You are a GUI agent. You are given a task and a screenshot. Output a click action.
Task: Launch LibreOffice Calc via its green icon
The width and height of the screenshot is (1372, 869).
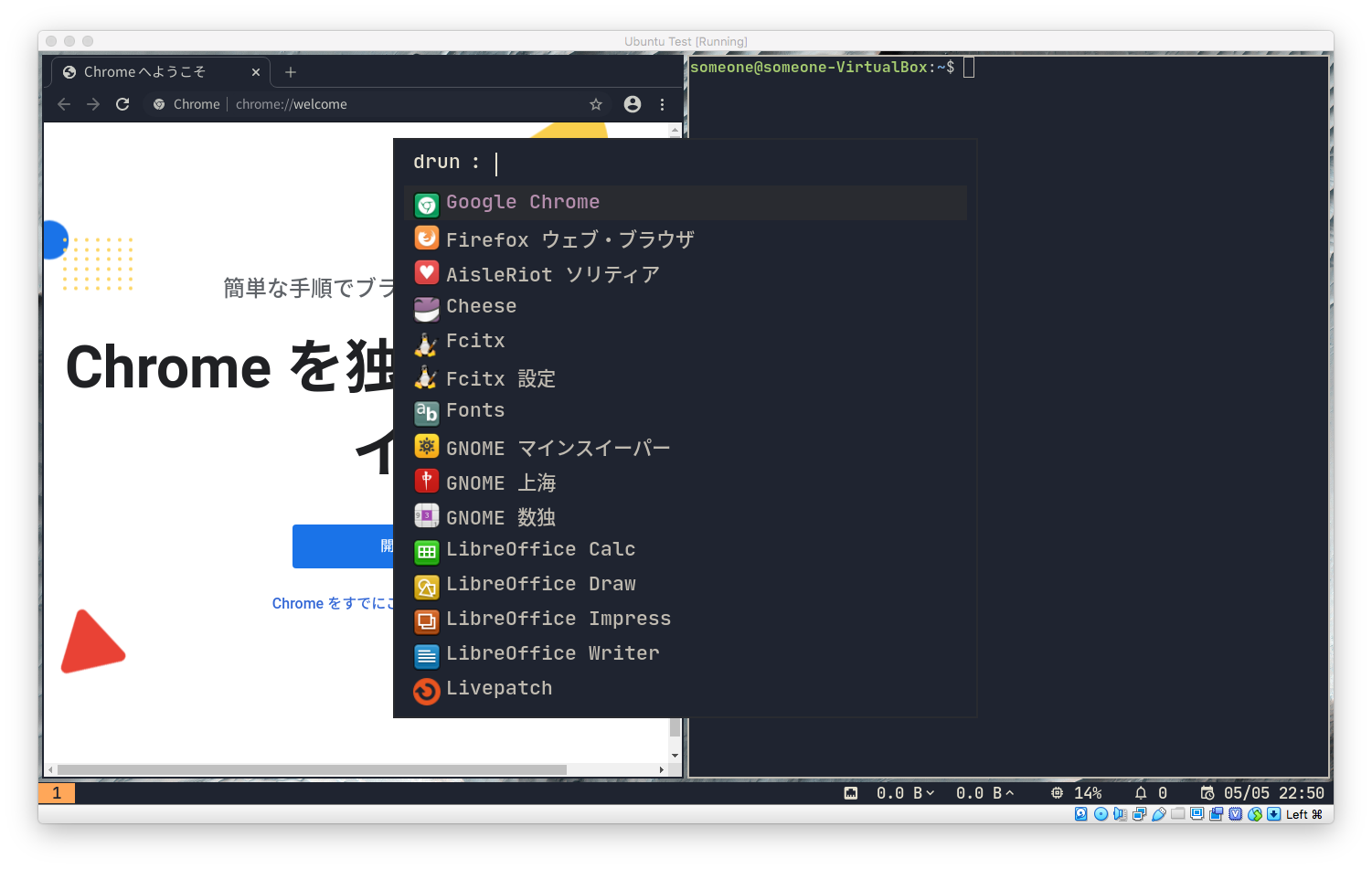(427, 551)
